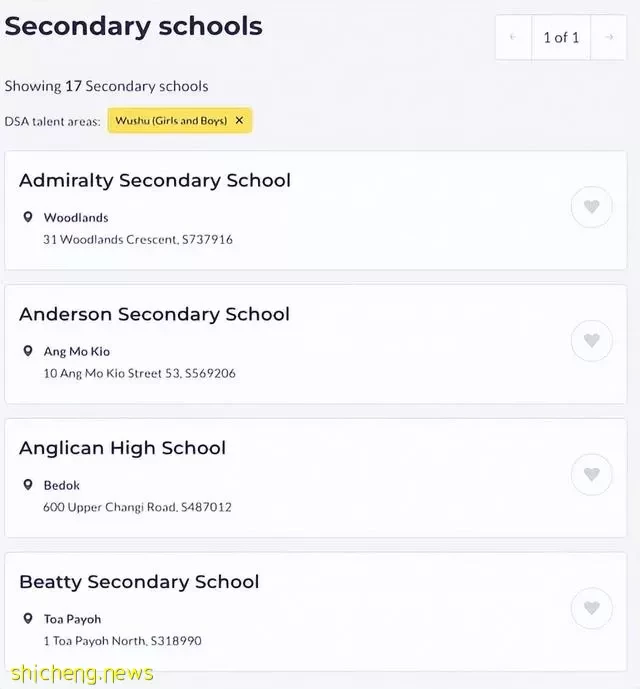Image resolution: width=640 pixels, height=689 pixels.
Task: Click the 1 of 1 page indicator
Action: [x=561, y=37]
